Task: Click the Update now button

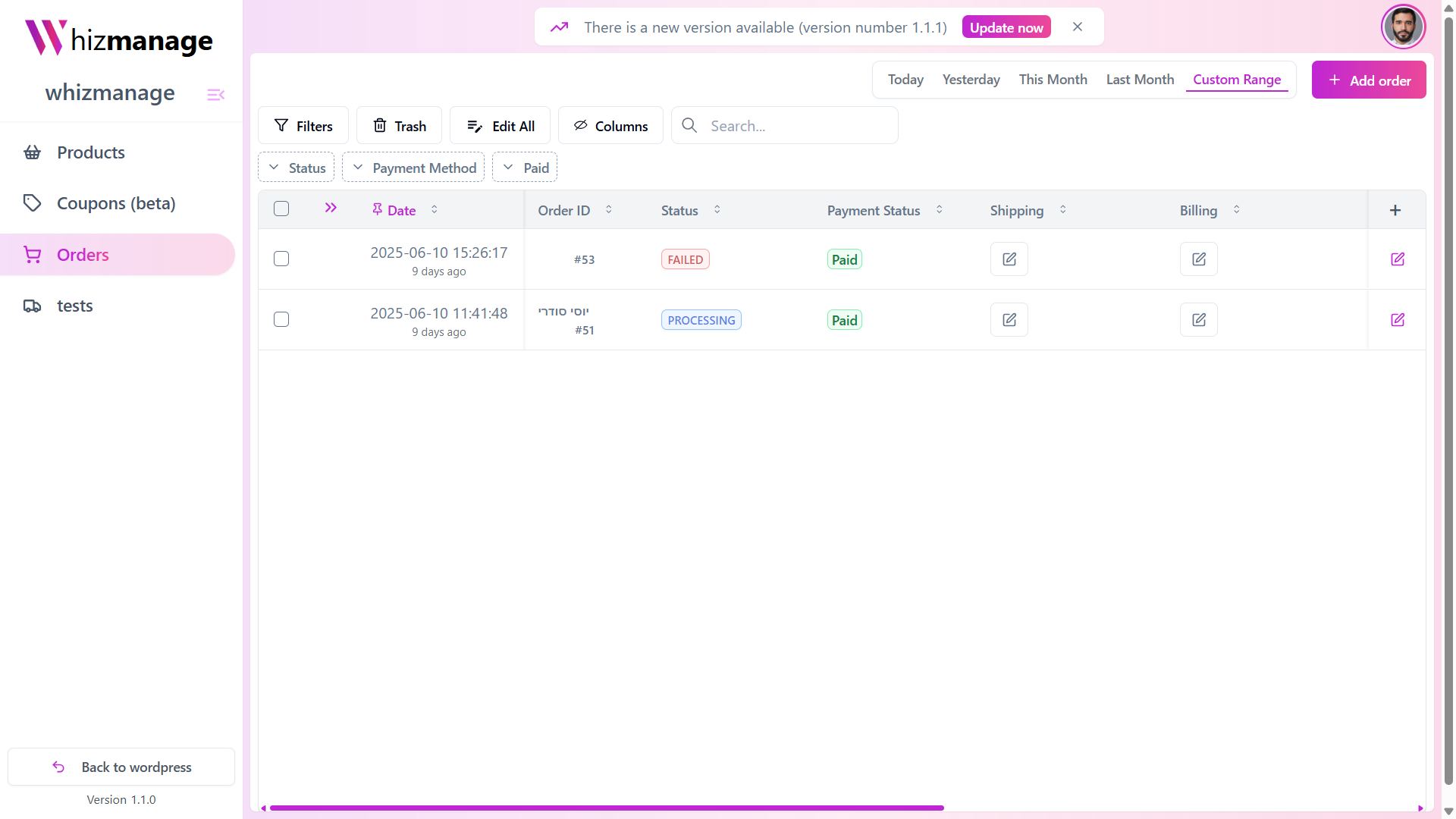Action: coord(1006,27)
